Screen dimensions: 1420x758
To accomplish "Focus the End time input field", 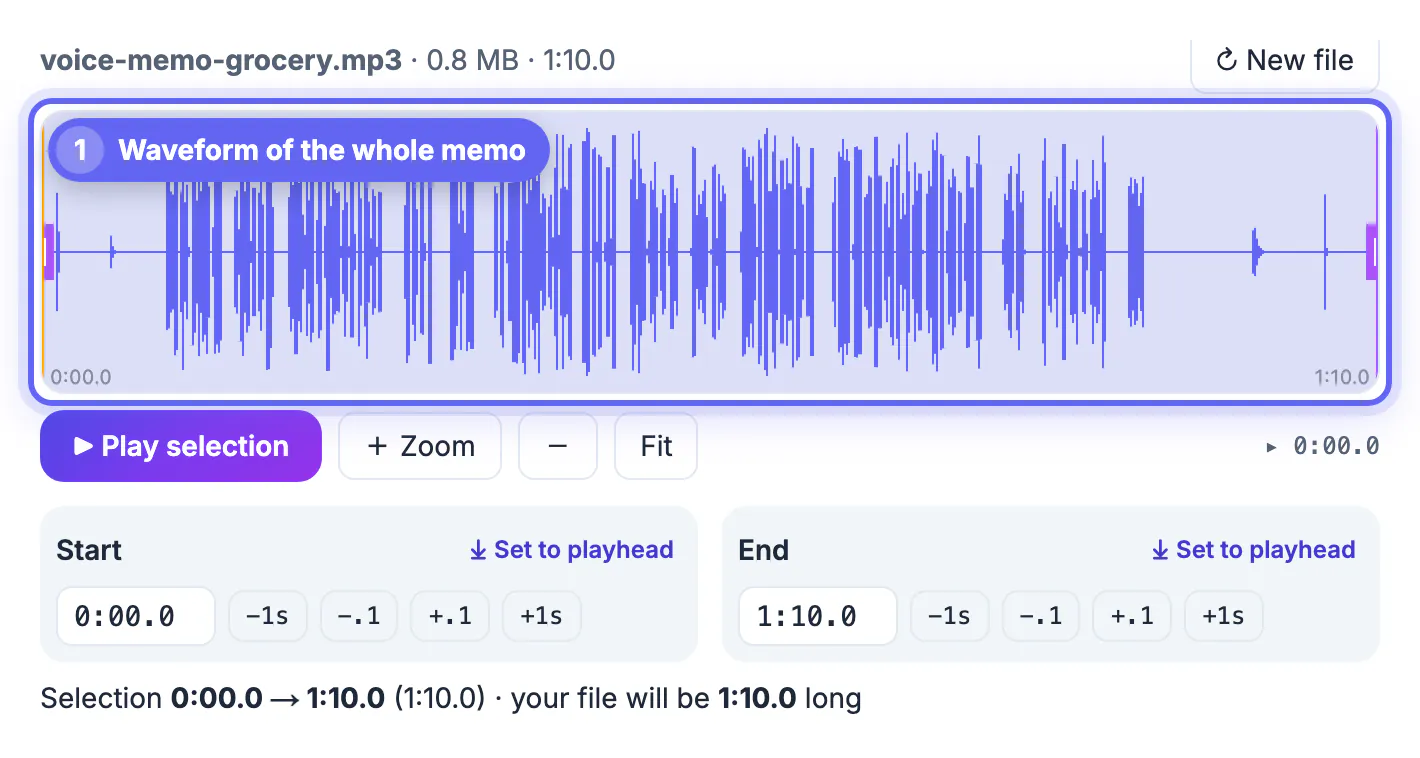I will pyautogui.click(x=818, y=616).
